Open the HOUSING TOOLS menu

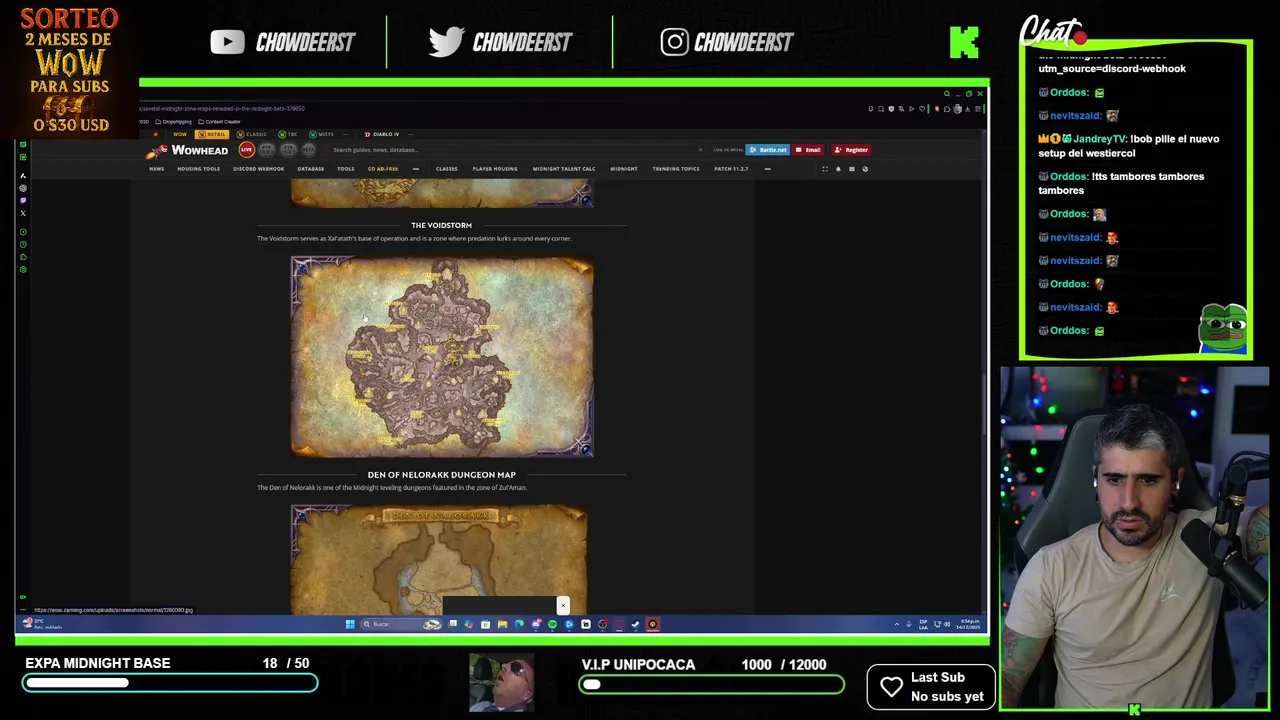[198, 169]
